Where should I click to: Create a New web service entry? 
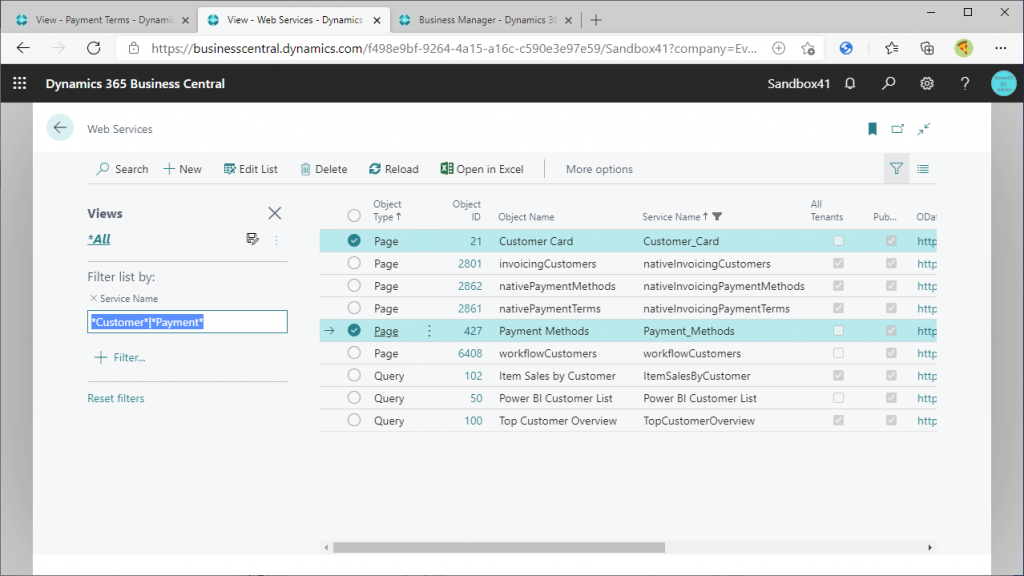click(x=182, y=169)
